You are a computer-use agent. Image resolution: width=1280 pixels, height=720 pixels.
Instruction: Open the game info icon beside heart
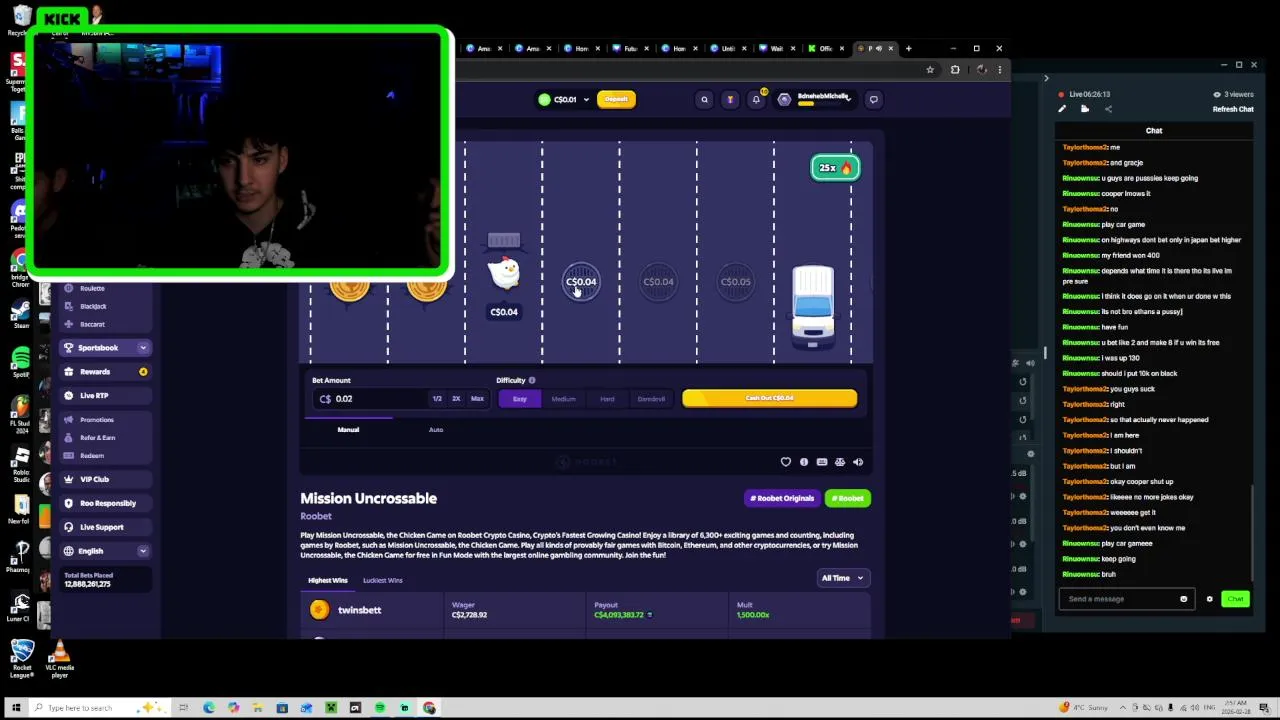(x=804, y=462)
